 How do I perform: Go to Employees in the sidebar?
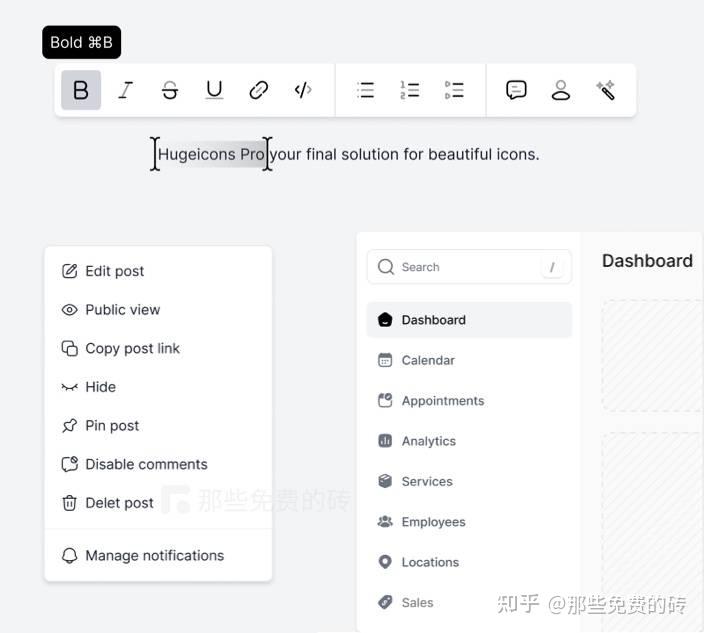[x=470, y=522]
